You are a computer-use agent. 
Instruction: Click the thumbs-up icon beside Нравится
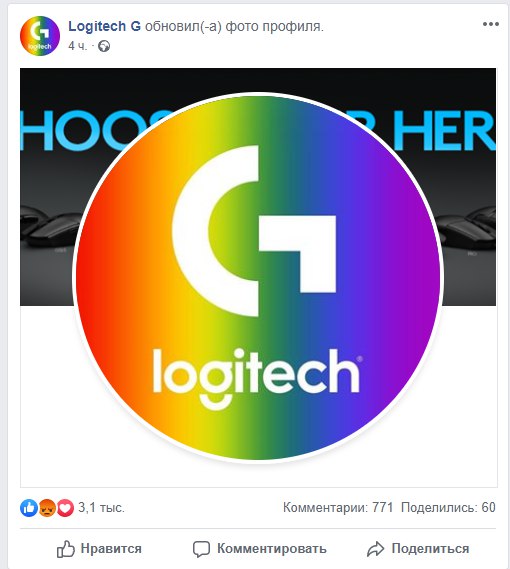66,549
